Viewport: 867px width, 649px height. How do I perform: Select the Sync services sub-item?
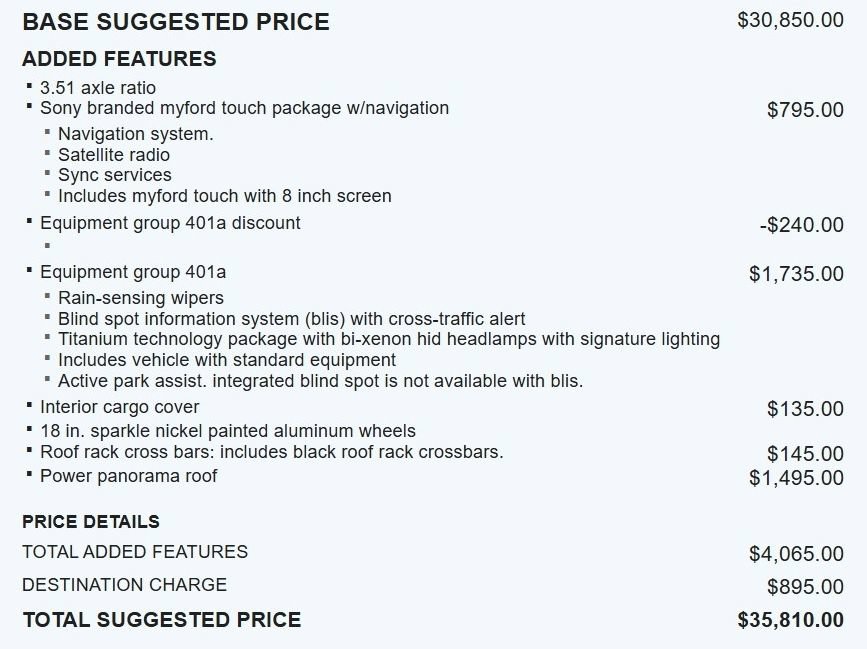pyautogui.click(x=114, y=175)
